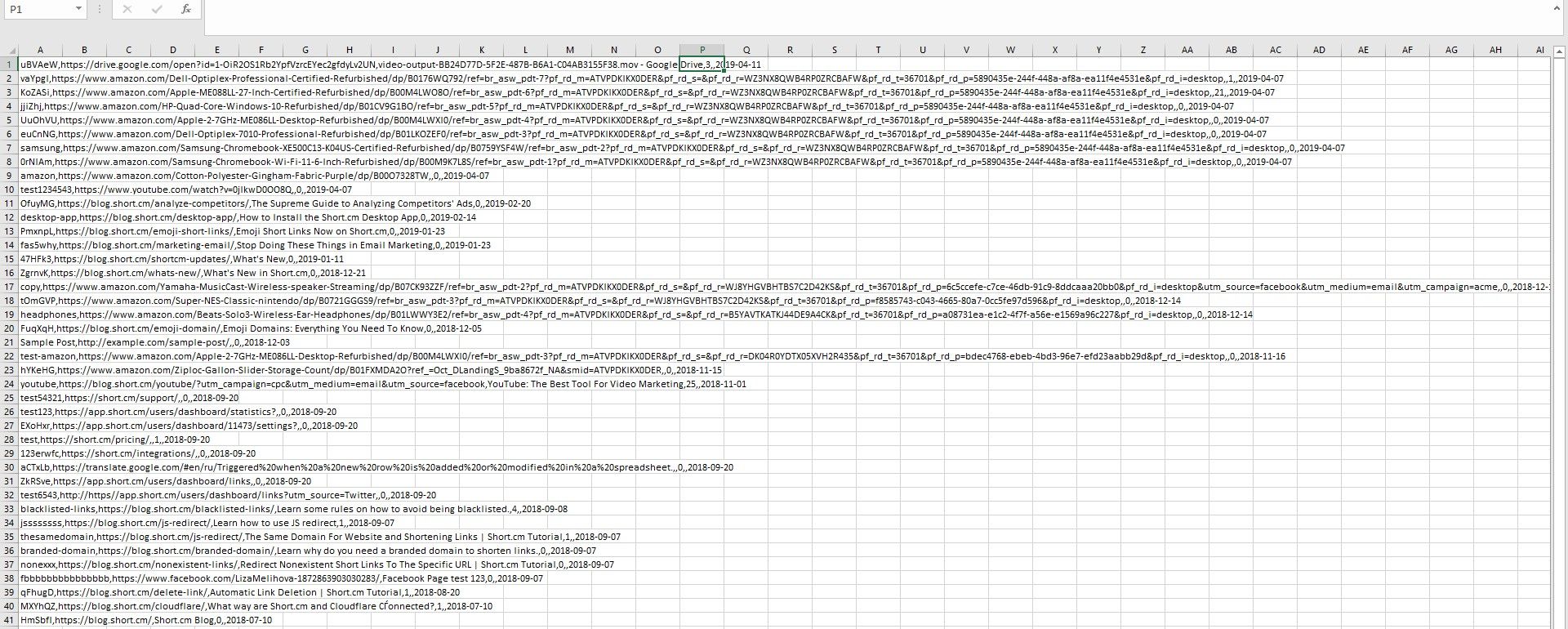Click the row starting with samsung,https
The image size is (1568, 629).
coord(683,148)
